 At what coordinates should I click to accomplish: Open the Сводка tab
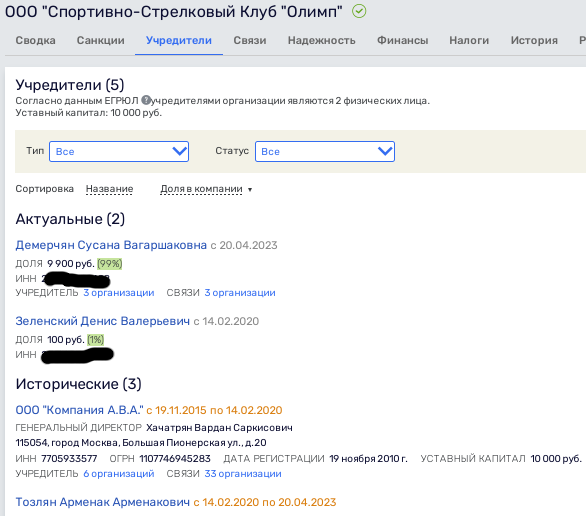pos(36,40)
